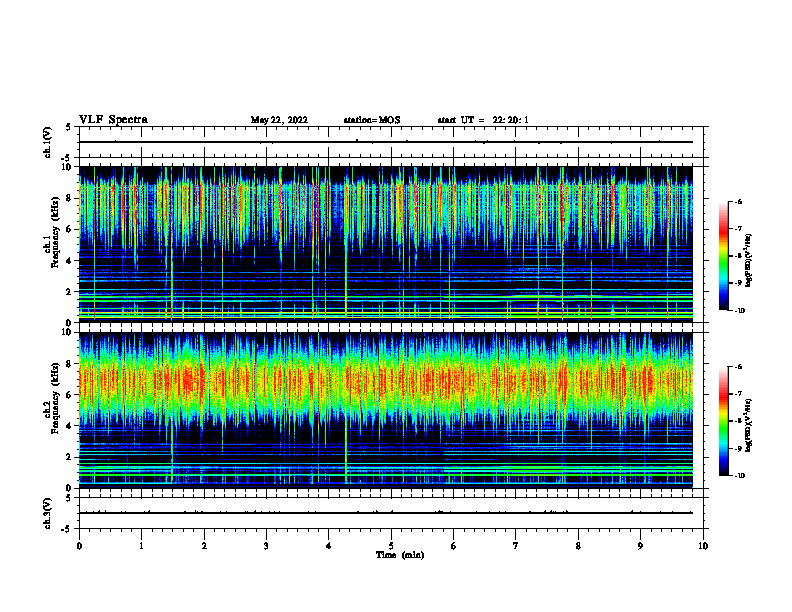Click the "3" tick on the time axis
This screenshot has height=612, width=792.
[266, 546]
